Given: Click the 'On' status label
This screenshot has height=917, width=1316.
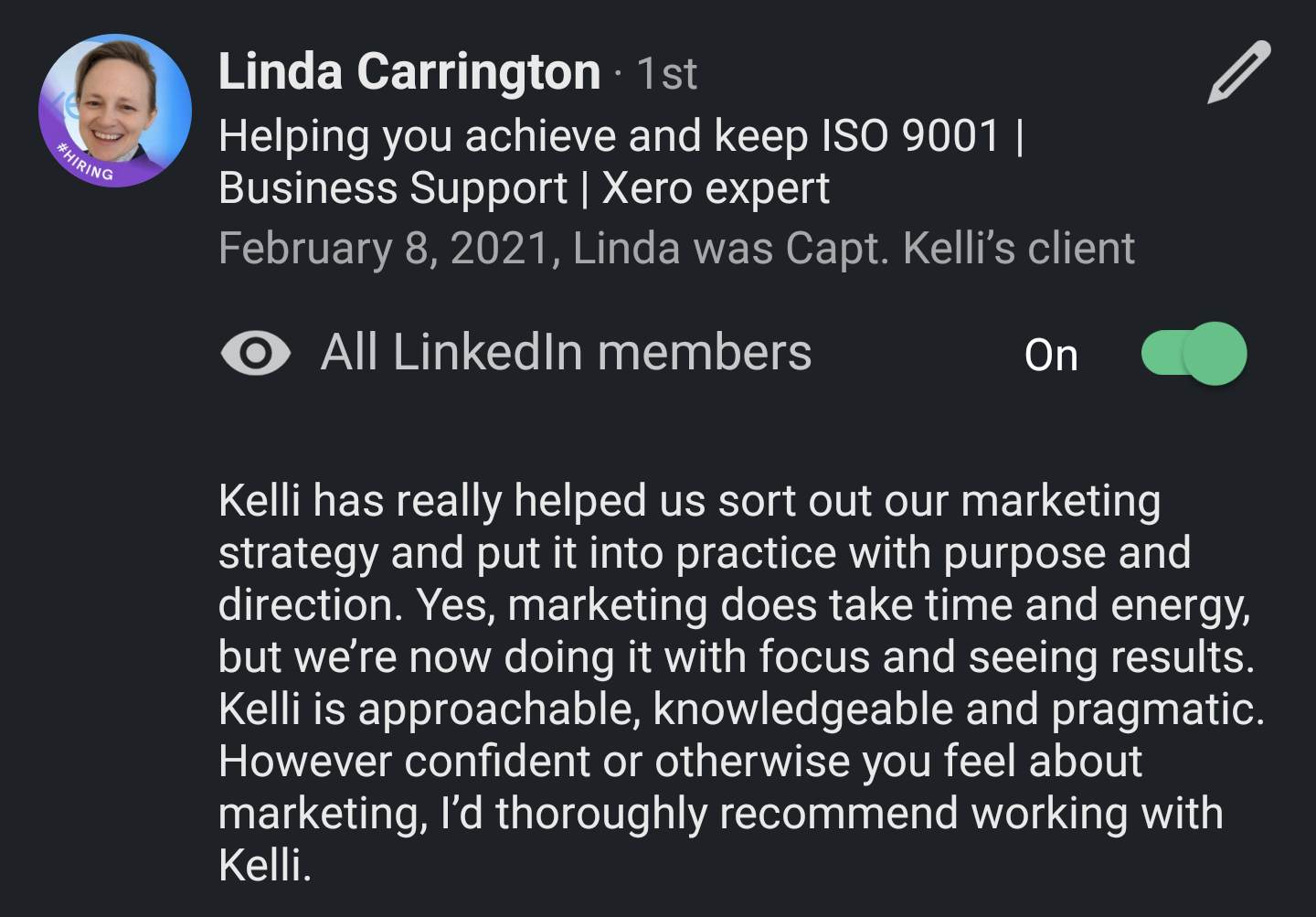Looking at the screenshot, I should coord(1051,355).
